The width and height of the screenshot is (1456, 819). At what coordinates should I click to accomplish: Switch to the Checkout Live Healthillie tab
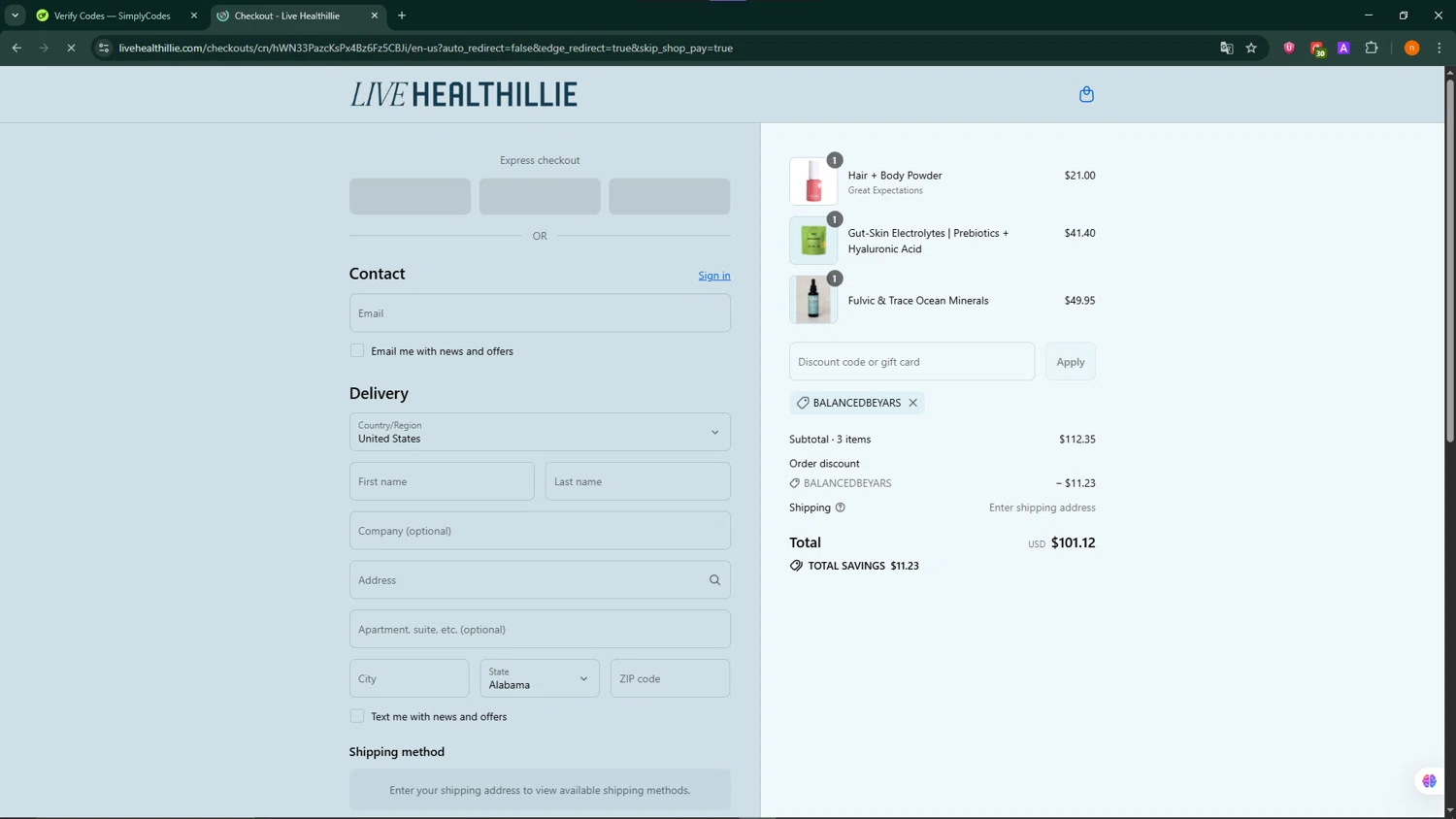coord(287,16)
